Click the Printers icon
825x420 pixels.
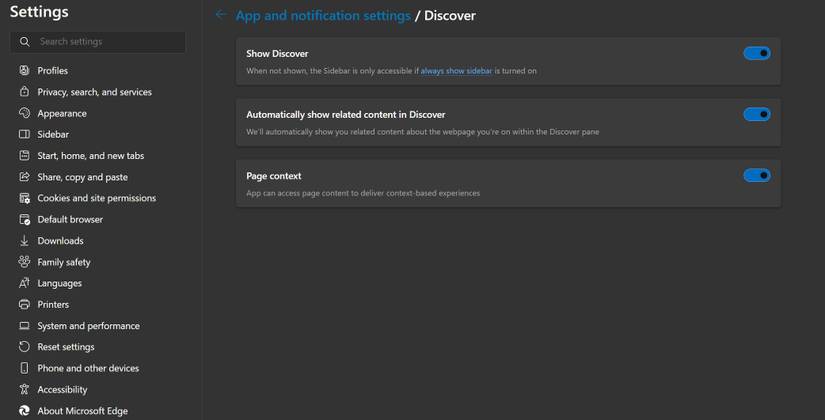coord(24,304)
